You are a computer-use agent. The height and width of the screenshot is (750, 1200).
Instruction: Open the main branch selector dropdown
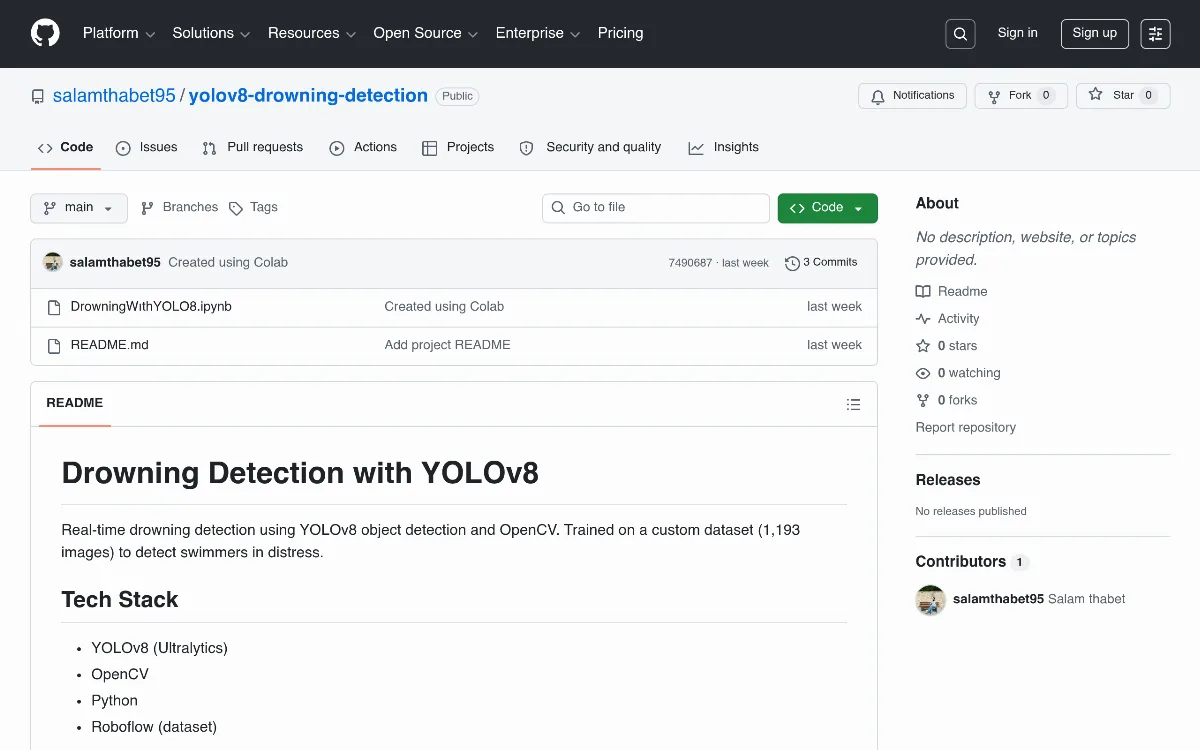79,208
